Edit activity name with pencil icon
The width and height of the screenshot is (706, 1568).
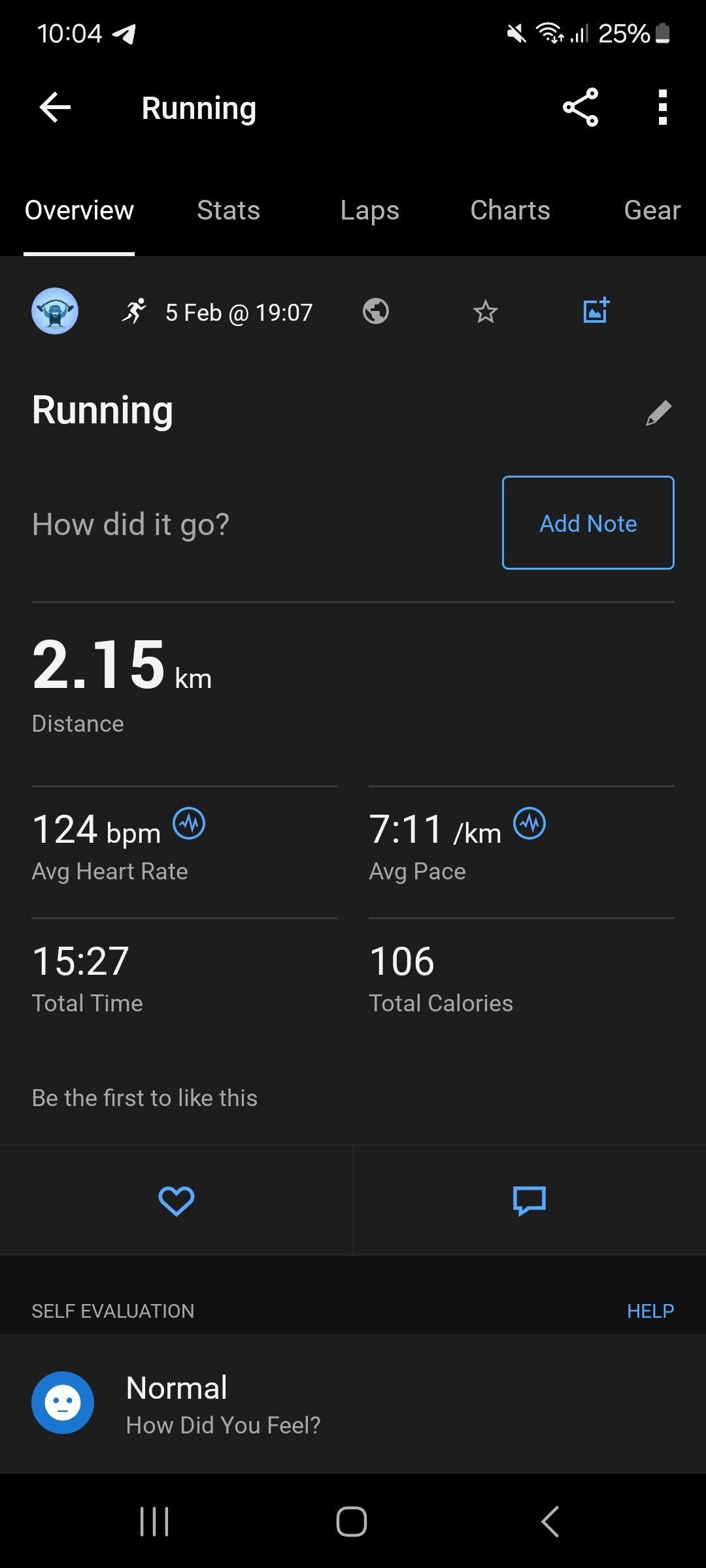point(658,413)
